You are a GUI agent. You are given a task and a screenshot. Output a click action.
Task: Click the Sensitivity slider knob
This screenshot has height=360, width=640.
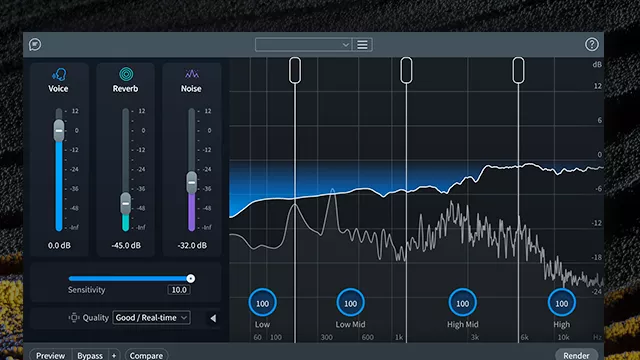click(x=191, y=278)
